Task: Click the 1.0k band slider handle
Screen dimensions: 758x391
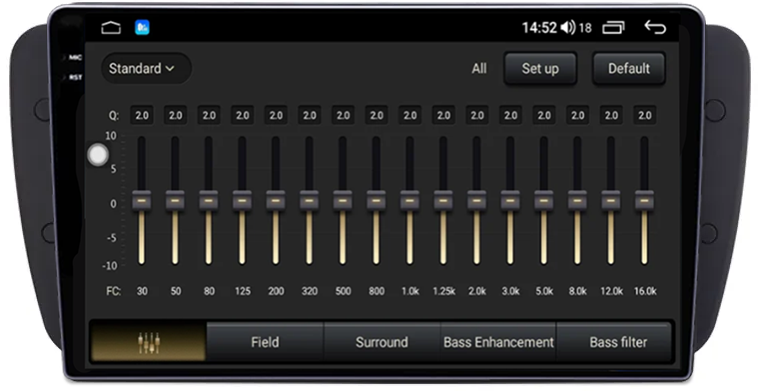Action: pos(409,200)
